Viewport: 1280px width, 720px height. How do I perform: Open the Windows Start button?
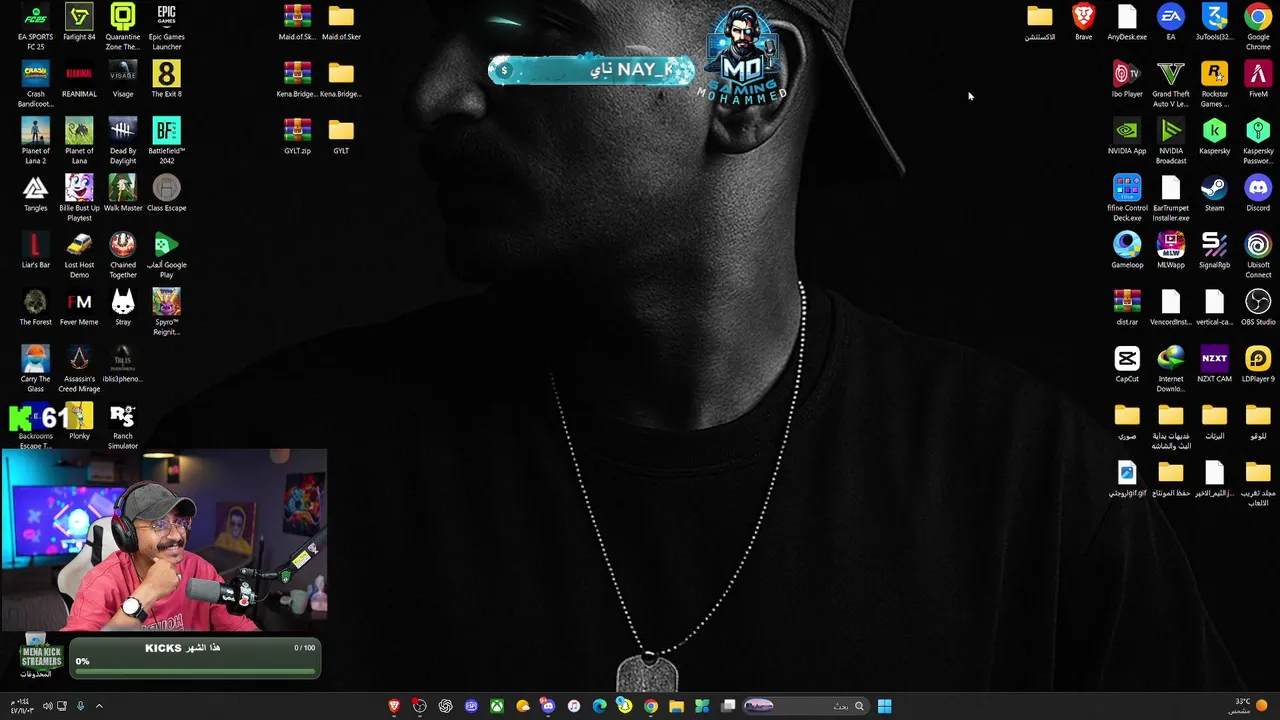click(885, 706)
